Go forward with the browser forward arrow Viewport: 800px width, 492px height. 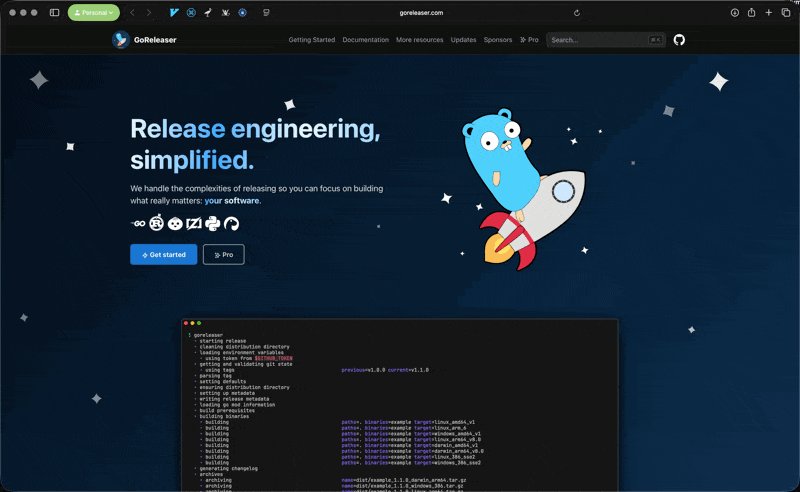pyautogui.click(x=148, y=13)
